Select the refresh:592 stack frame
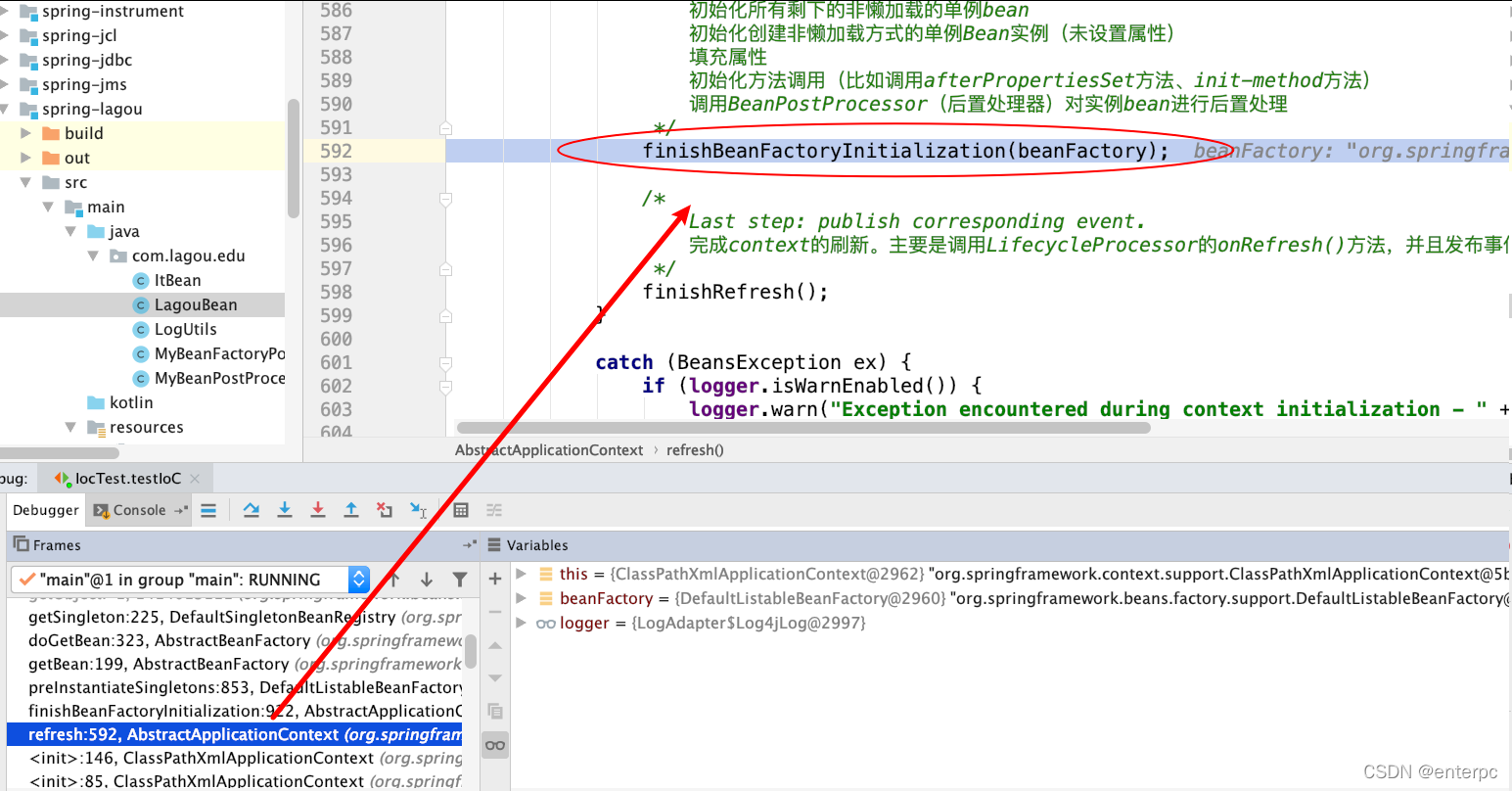The width and height of the screenshot is (1512, 791). (x=235, y=734)
